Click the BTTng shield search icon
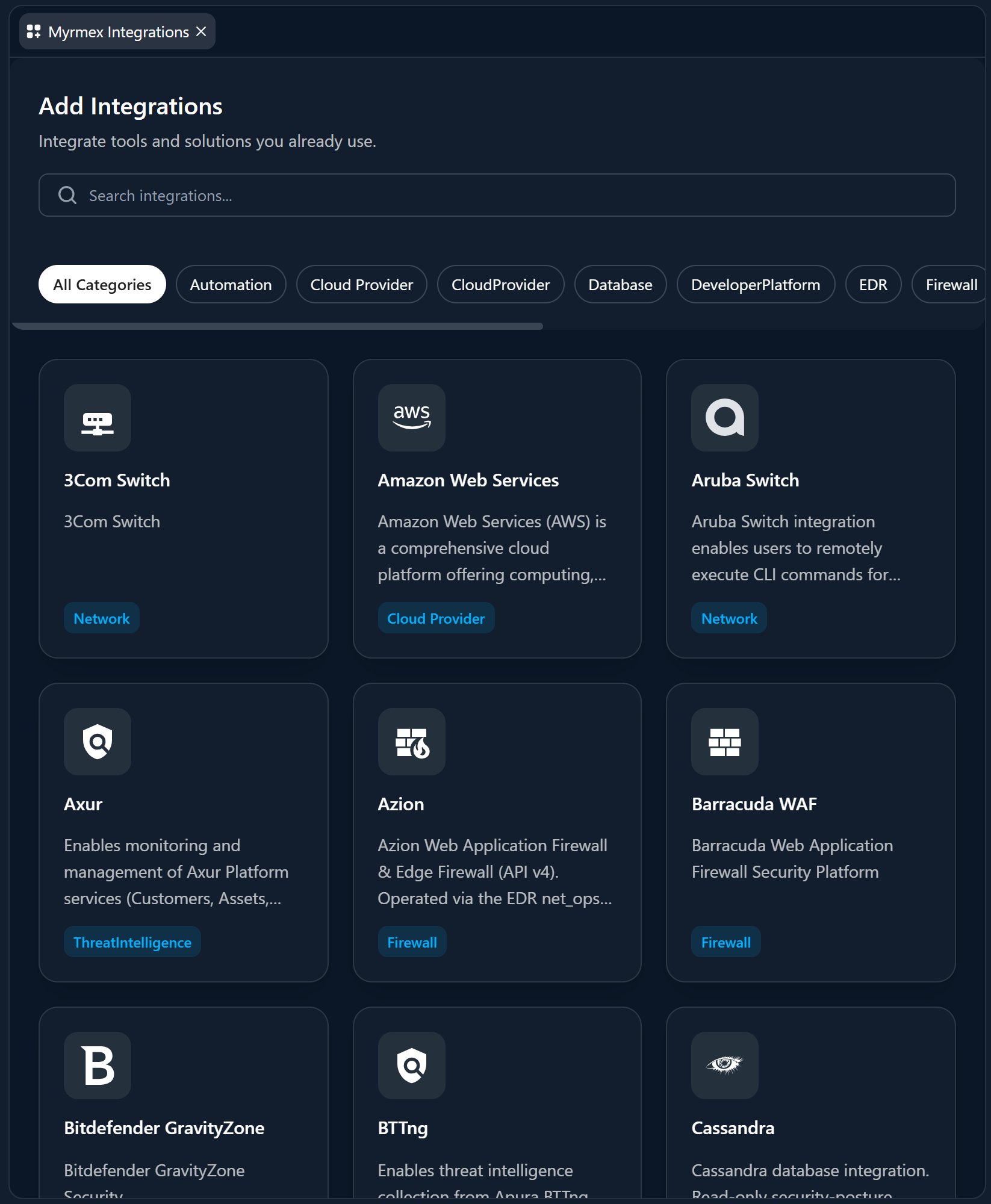Image resolution: width=991 pixels, height=1204 pixels. [x=412, y=1066]
